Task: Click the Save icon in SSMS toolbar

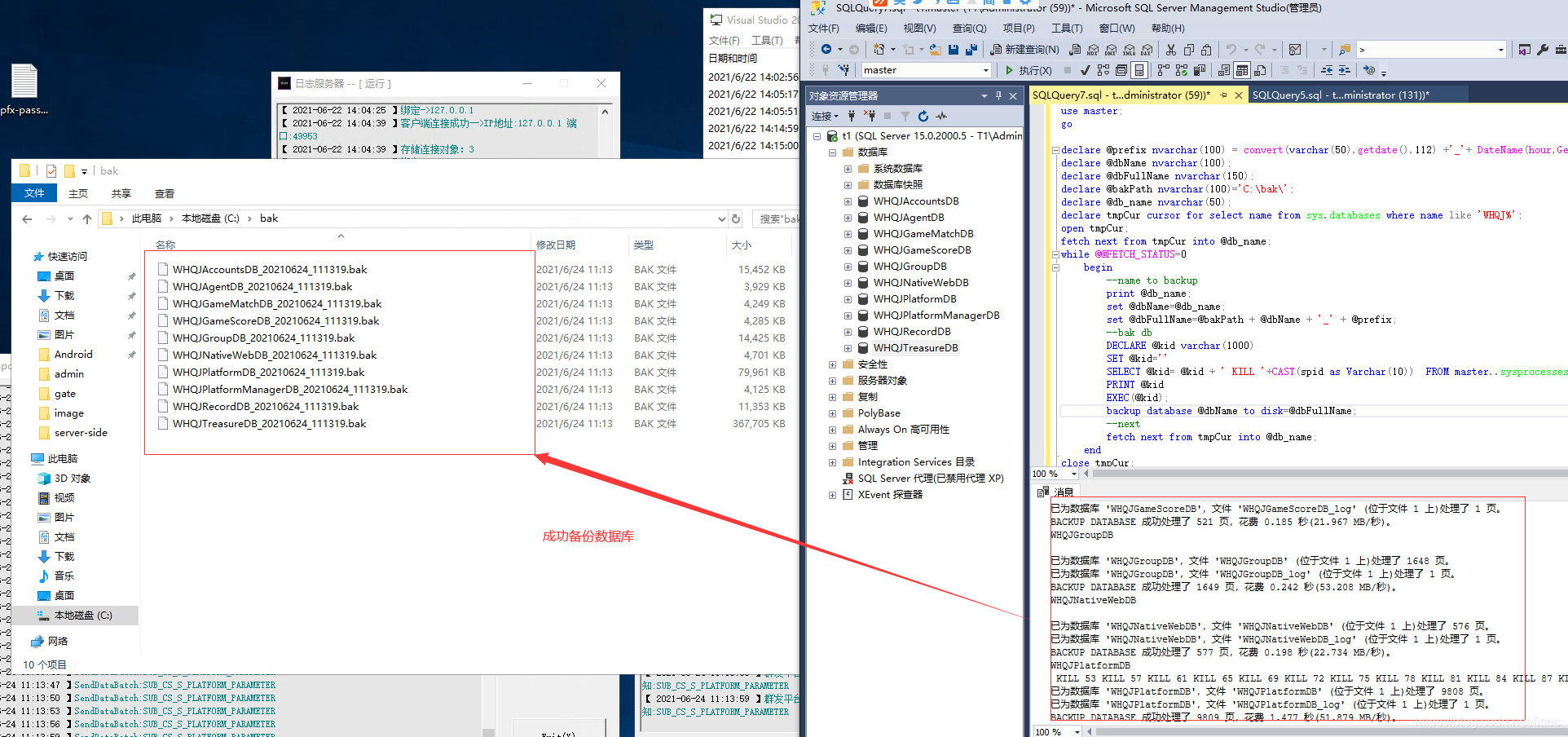Action: tap(953, 50)
